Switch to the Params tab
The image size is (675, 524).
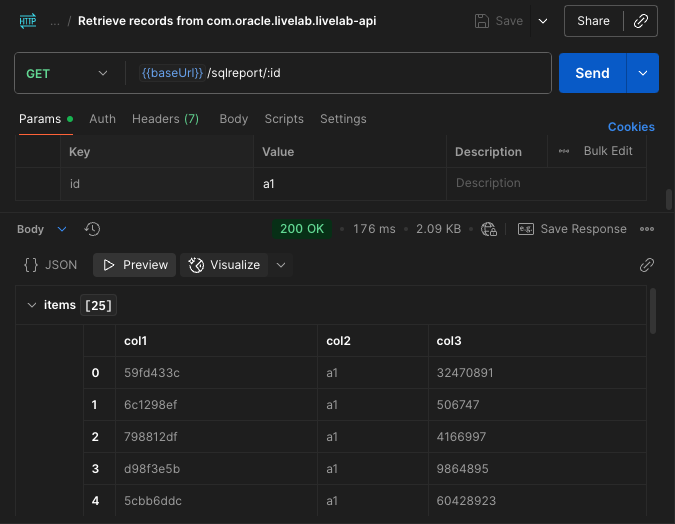click(46, 119)
